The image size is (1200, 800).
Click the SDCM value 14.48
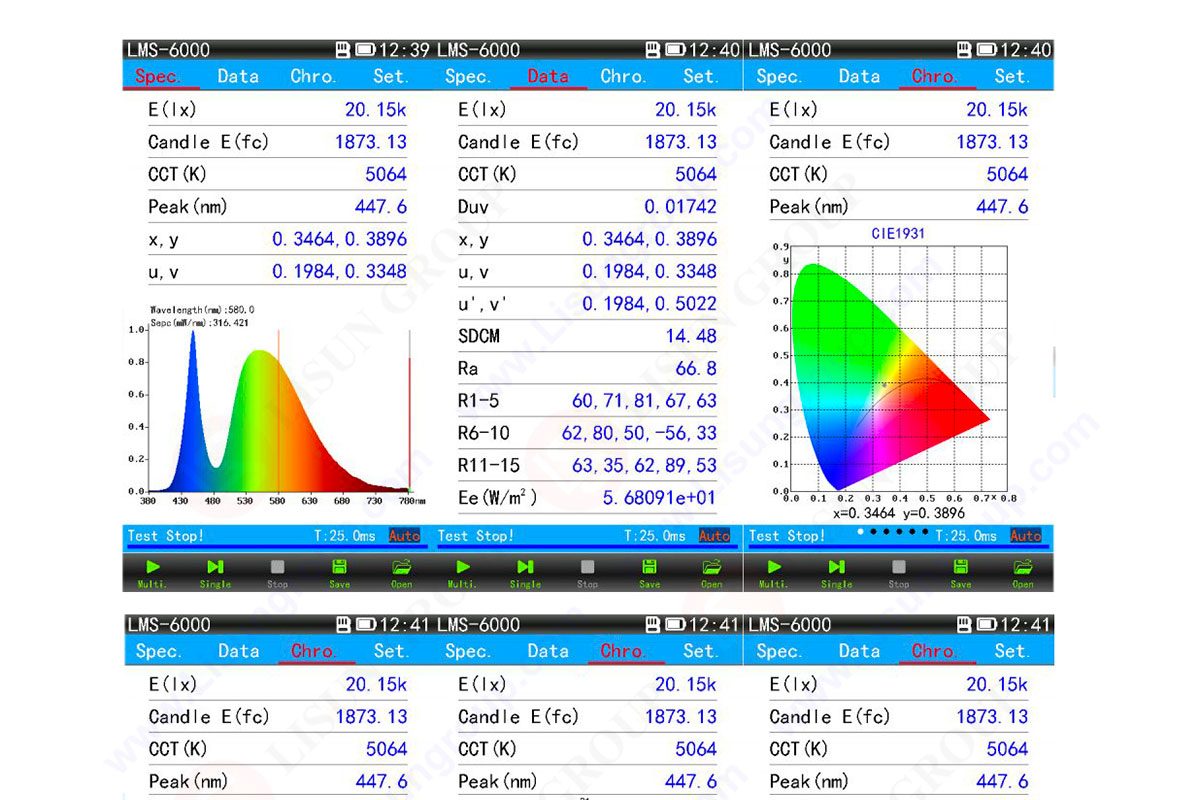(692, 336)
